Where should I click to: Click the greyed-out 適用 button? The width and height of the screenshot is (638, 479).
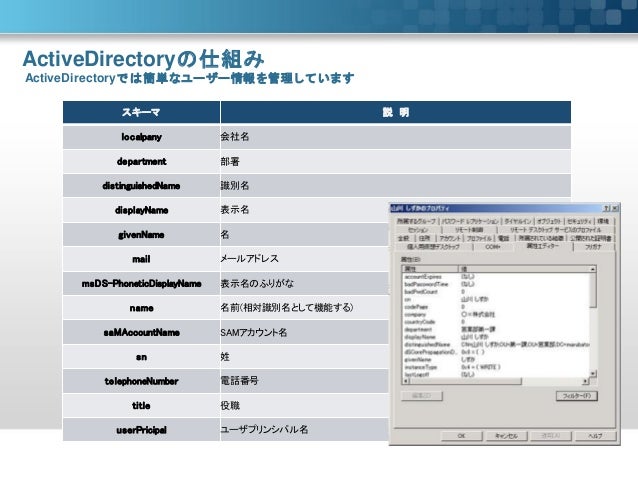(551, 435)
